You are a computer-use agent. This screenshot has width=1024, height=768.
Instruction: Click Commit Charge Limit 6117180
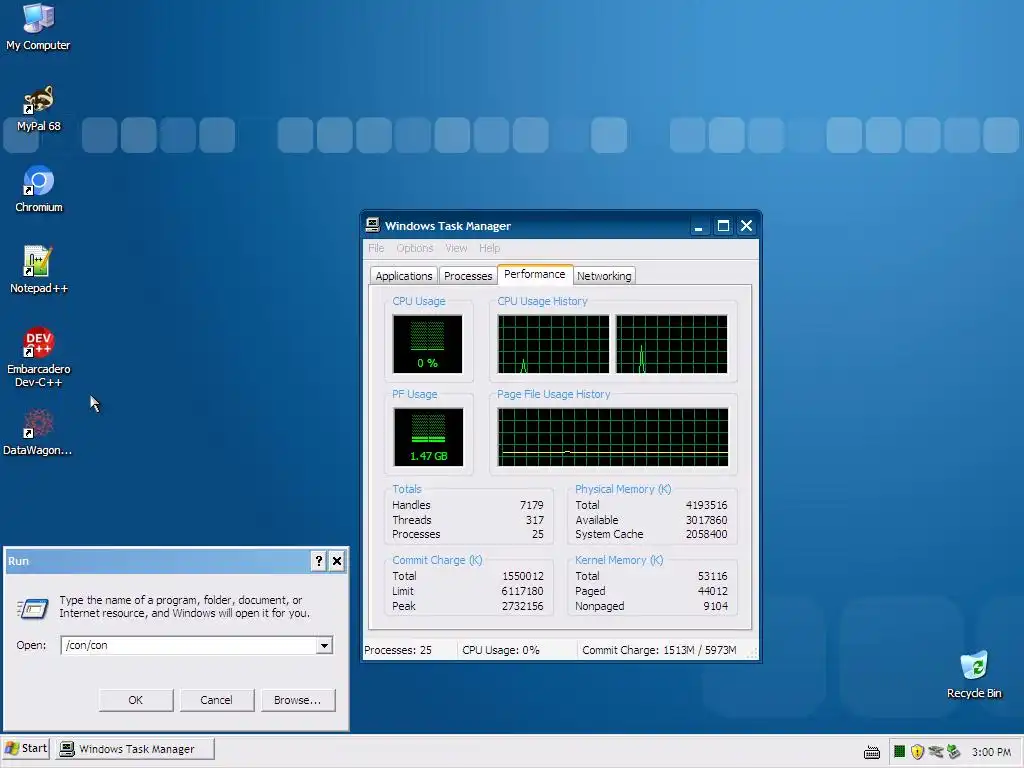(x=522, y=591)
